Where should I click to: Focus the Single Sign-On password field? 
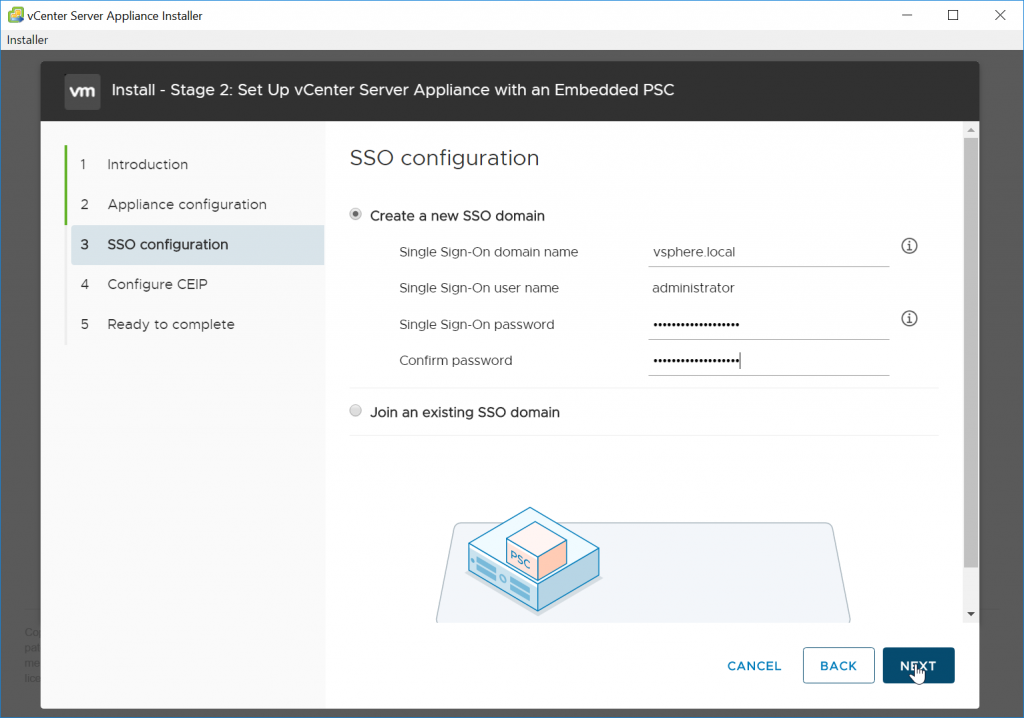click(769, 325)
